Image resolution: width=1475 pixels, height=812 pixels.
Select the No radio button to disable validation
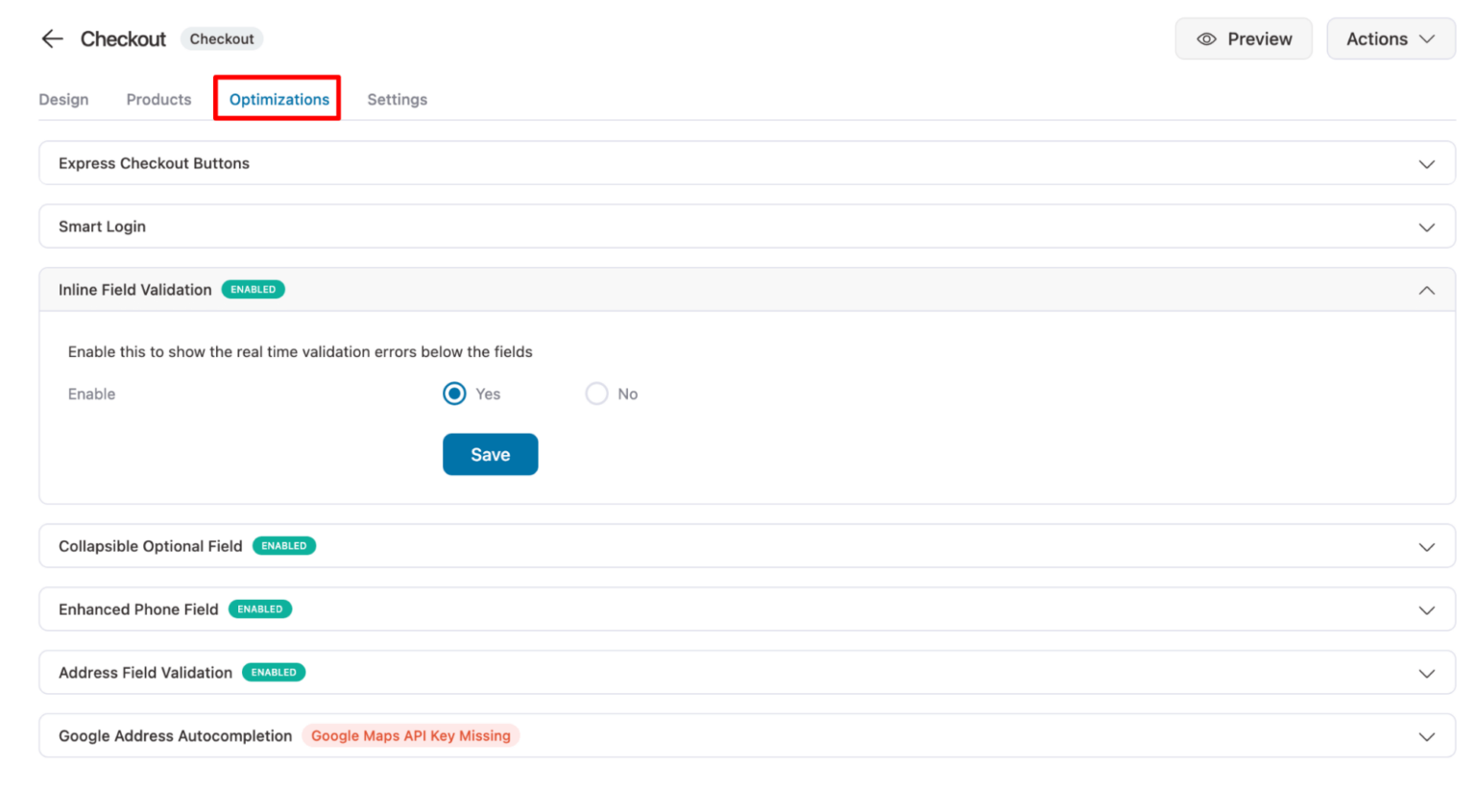point(596,394)
